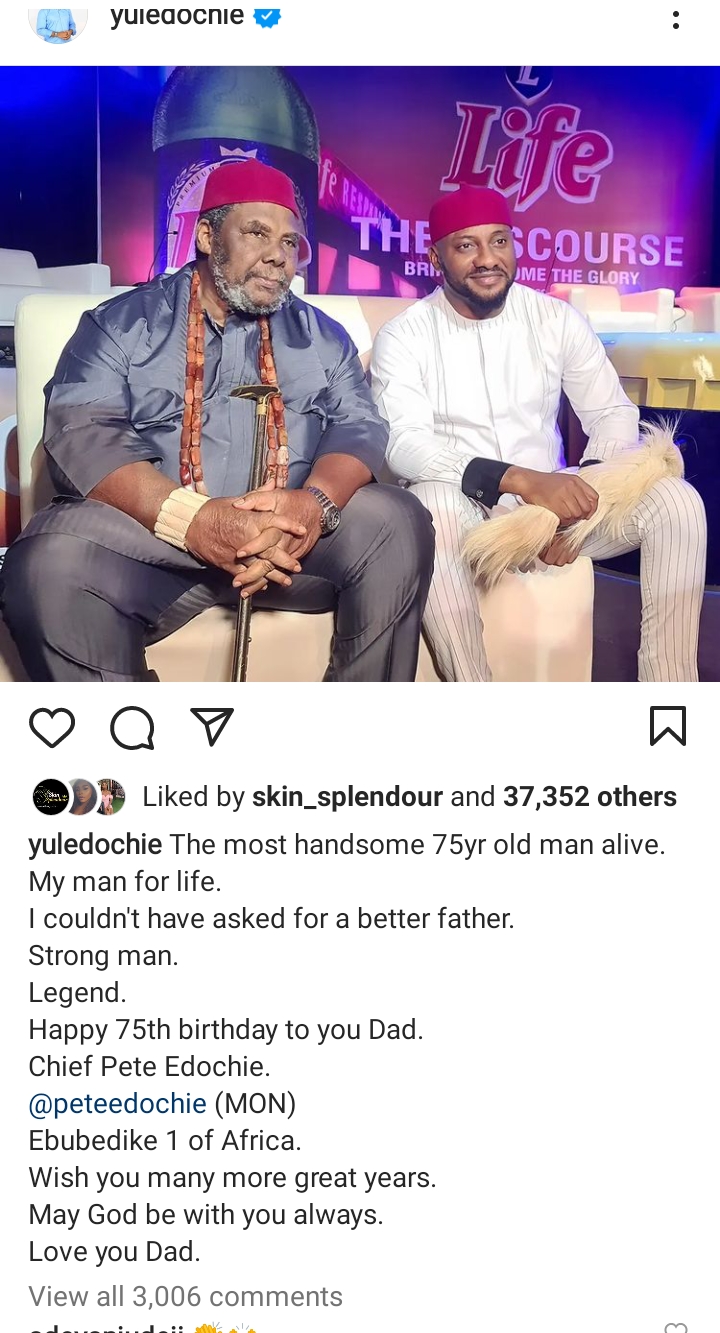
Task: Open comments via speech bubble icon
Action: pyautogui.click(x=132, y=727)
